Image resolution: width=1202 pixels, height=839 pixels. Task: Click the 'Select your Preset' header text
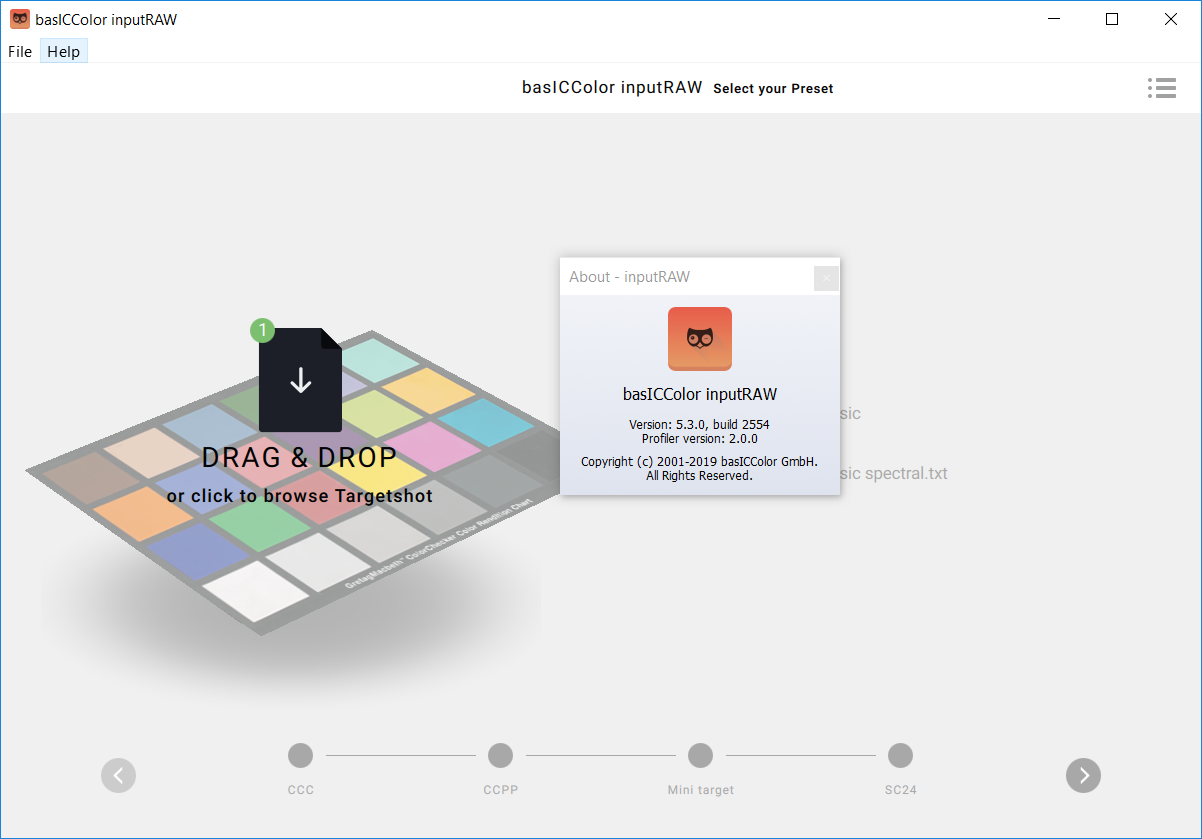click(x=773, y=89)
